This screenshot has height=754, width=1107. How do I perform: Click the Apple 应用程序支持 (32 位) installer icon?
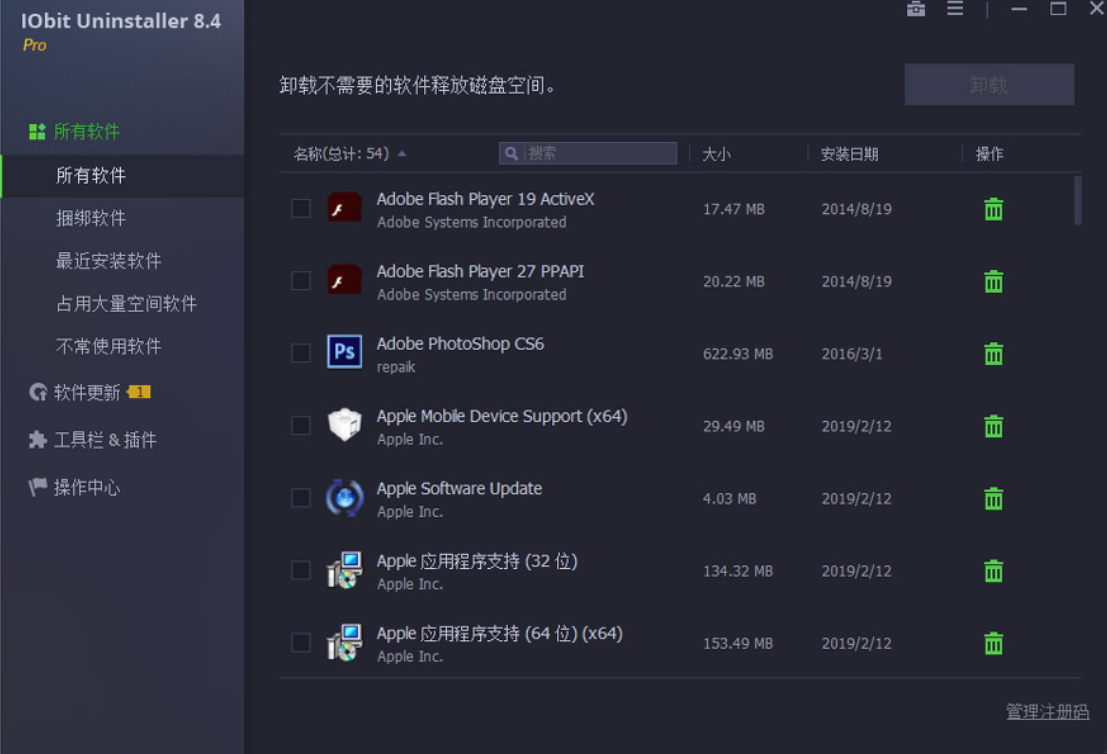point(345,570)
